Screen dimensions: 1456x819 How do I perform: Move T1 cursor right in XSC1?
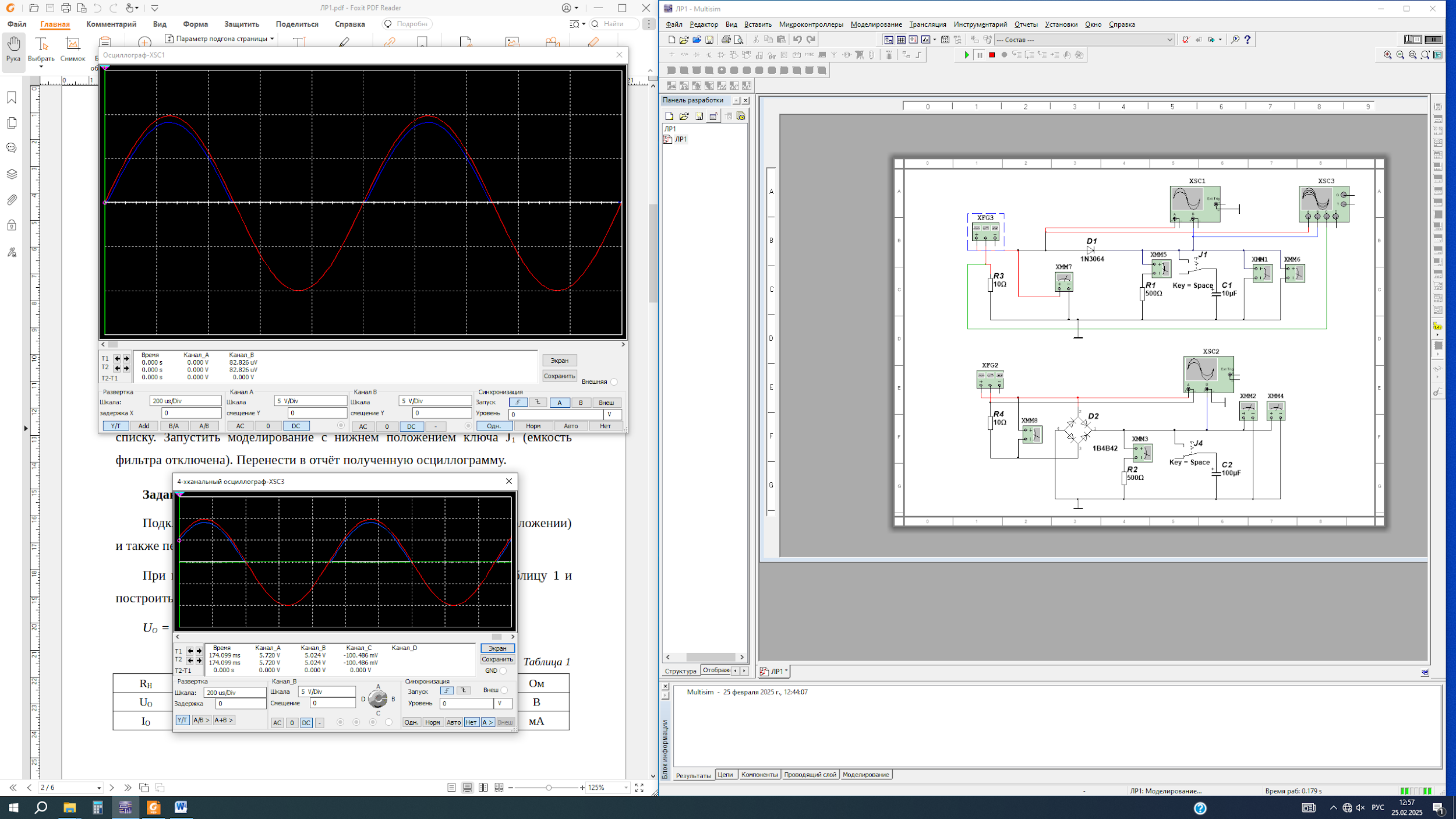click(126, 359)
